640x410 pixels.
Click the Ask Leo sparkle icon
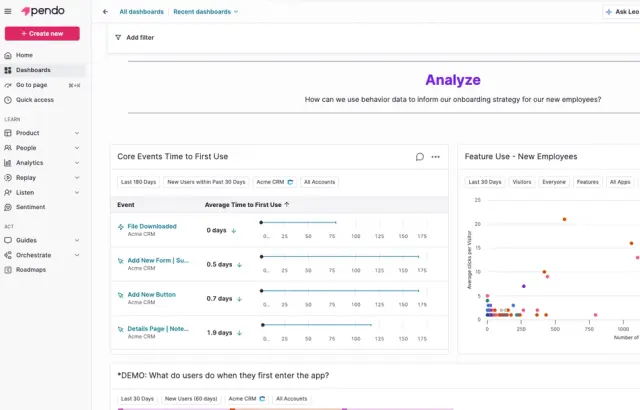pyautogui.click(x=609, y=12)
